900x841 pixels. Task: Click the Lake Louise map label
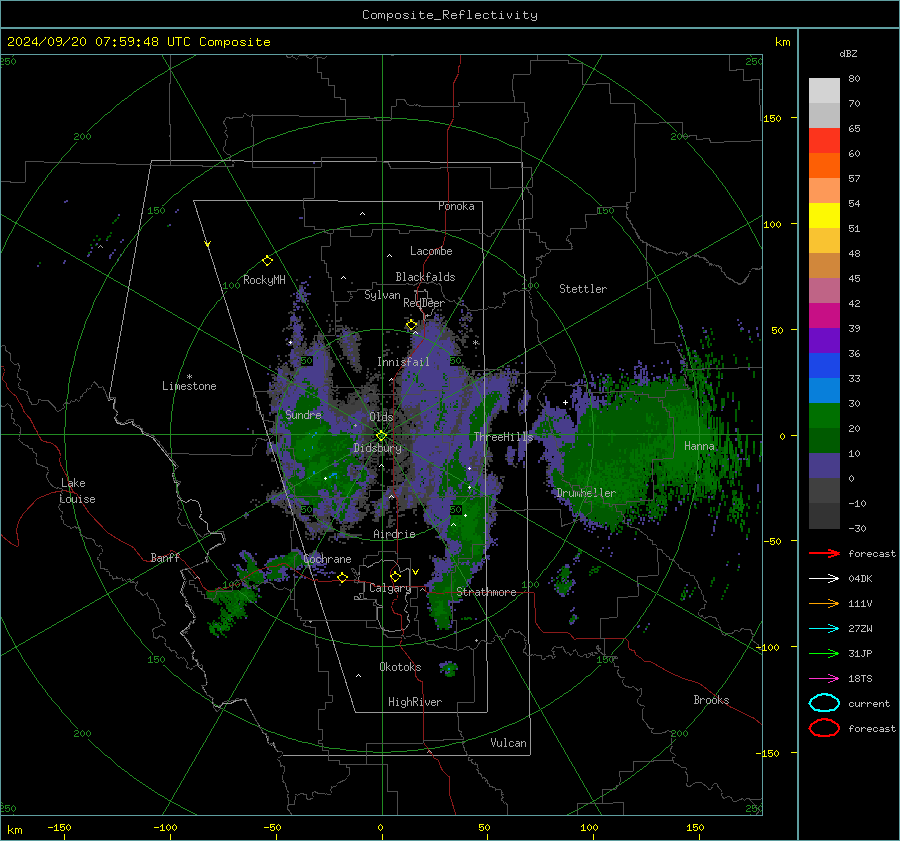(x=77, y=491)
